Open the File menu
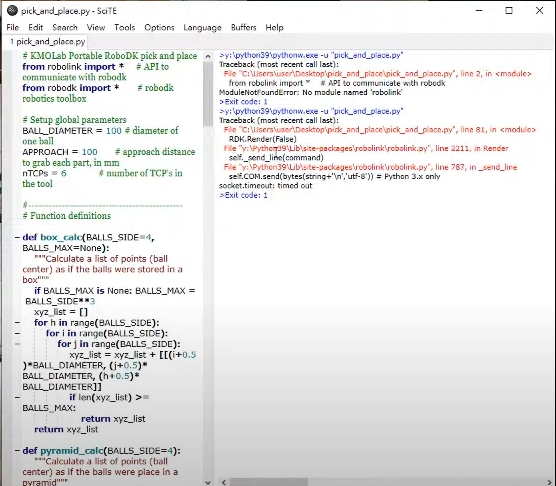556x486 pixels. (x=13, y=28)
